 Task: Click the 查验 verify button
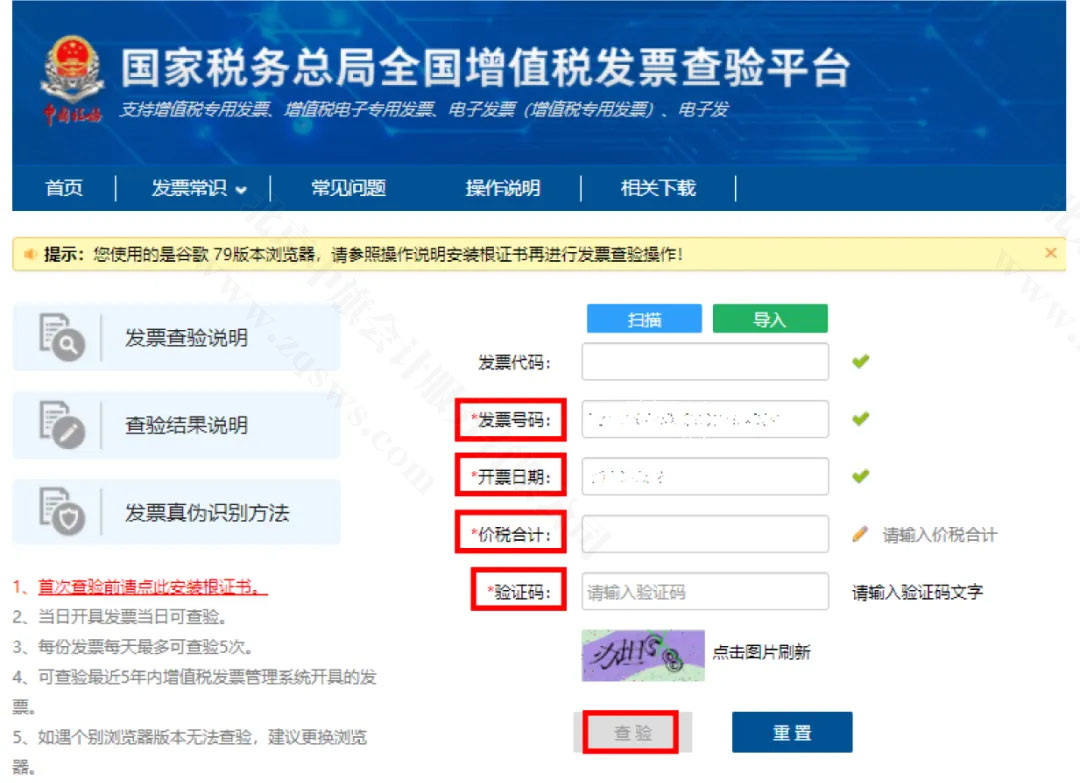(632, 731)
